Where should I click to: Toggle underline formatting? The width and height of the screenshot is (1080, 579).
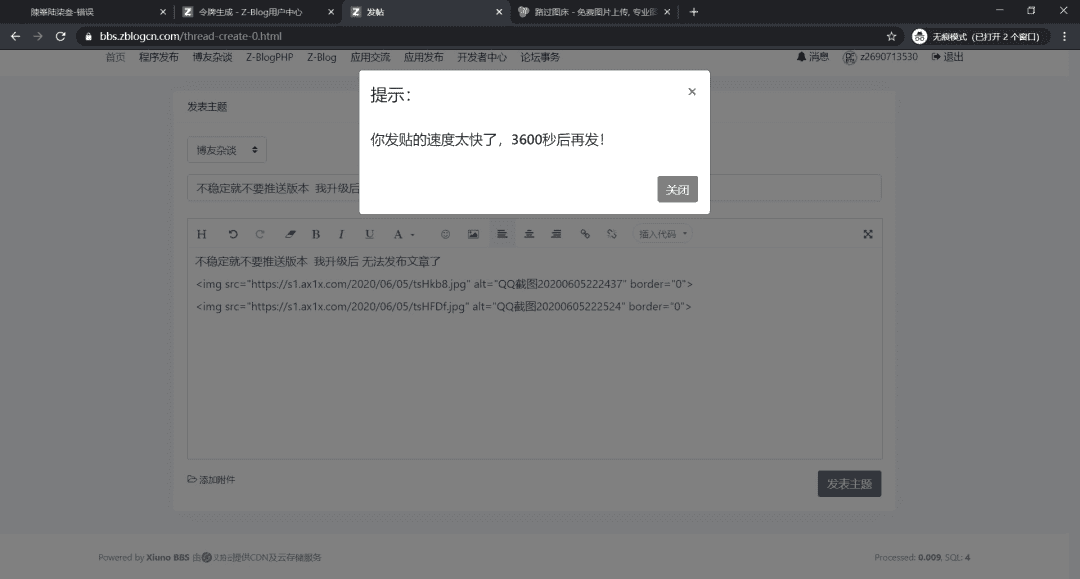tap(368, 233)
